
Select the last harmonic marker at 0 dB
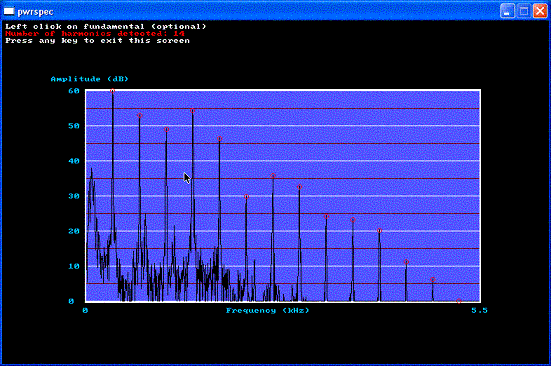point(459,301)
